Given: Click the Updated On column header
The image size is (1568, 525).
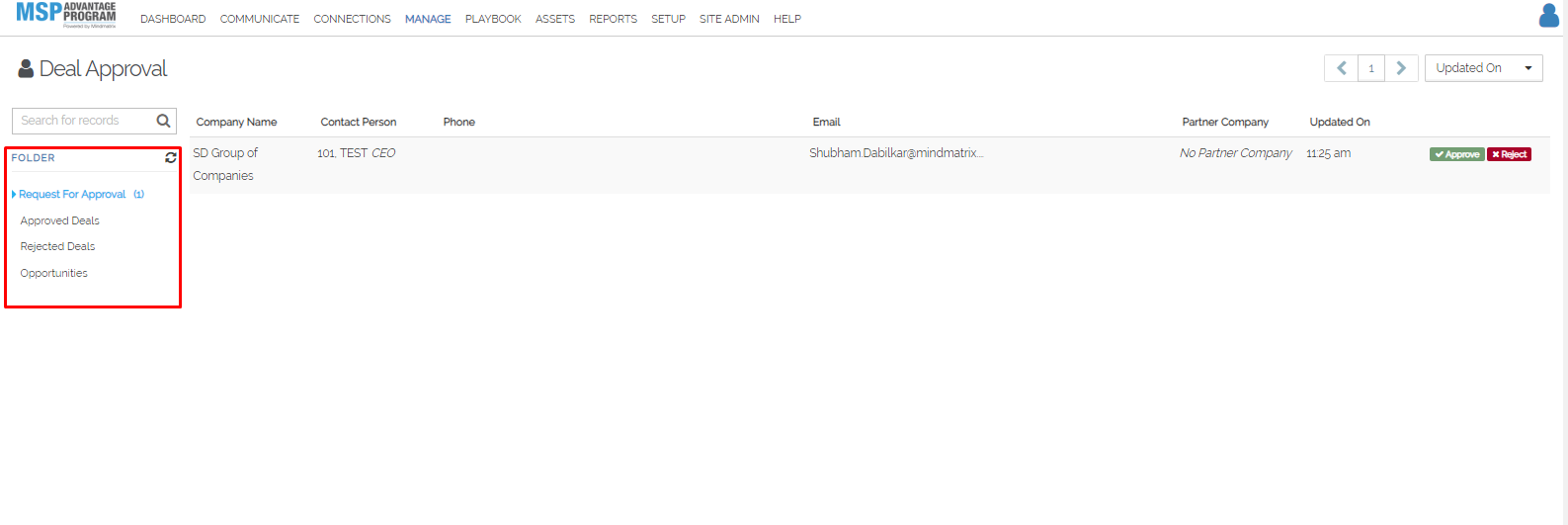Looking at the screenshot, I should tap(1340, 123).
